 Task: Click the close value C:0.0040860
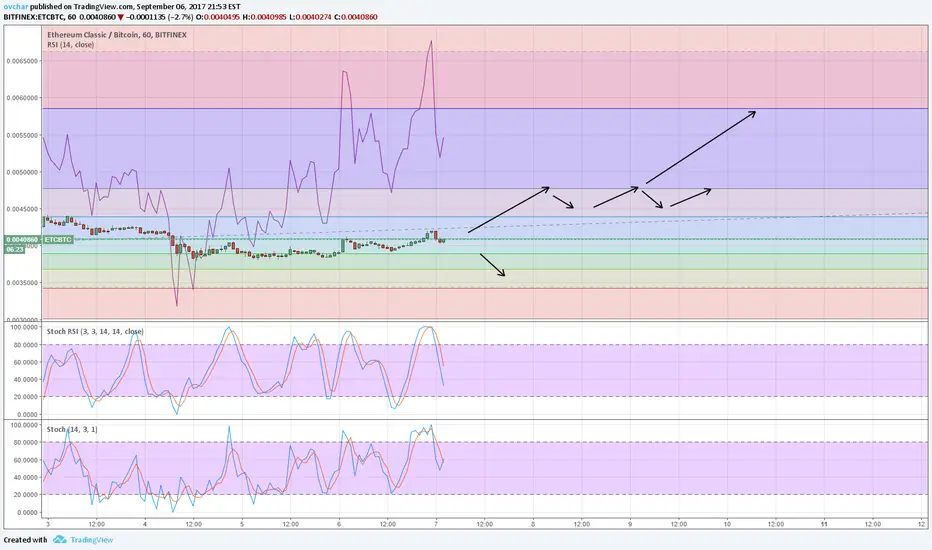(356, 17)
